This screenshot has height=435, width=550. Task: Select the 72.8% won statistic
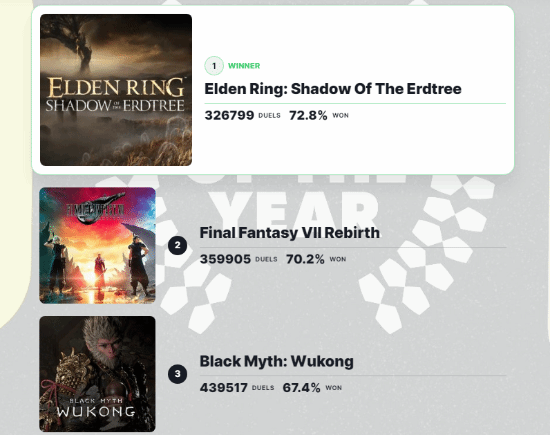pyautogui.click(x=308, y=115)
